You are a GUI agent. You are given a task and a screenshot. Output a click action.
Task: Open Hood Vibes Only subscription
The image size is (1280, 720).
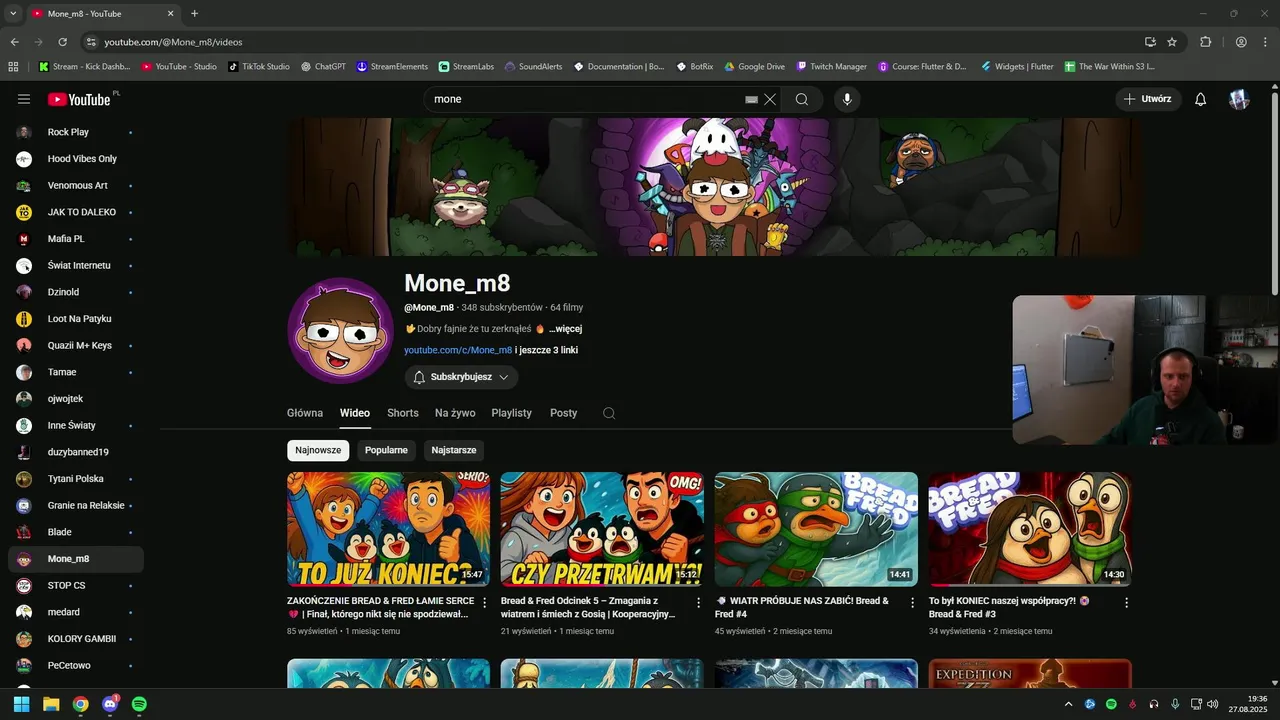(75, 159)
